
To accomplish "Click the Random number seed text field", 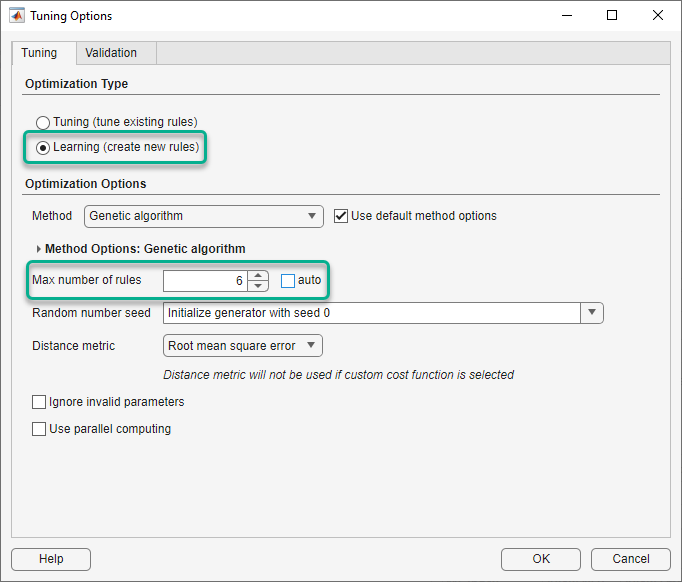I will tap(372, 313).
